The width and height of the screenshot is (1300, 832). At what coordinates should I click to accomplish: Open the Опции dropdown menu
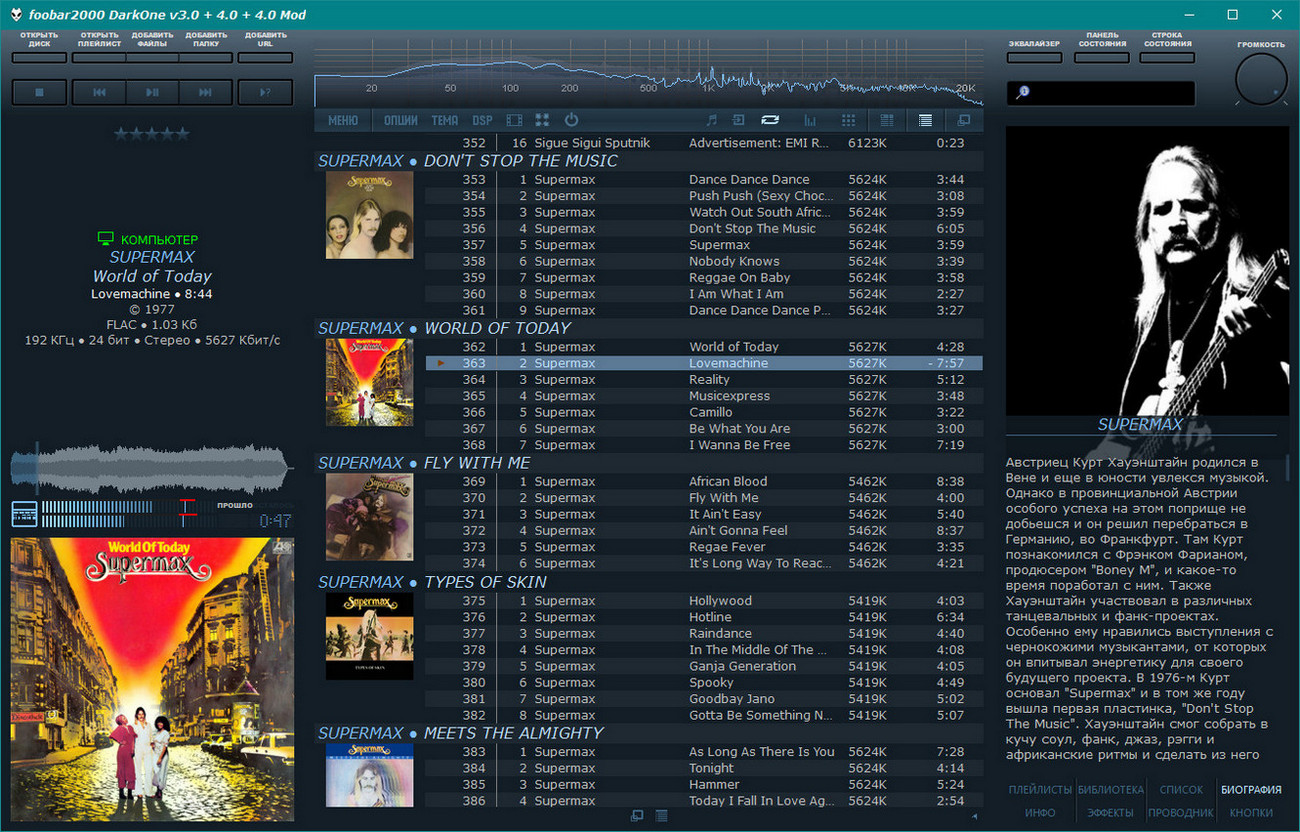click(x=401, y=120)
